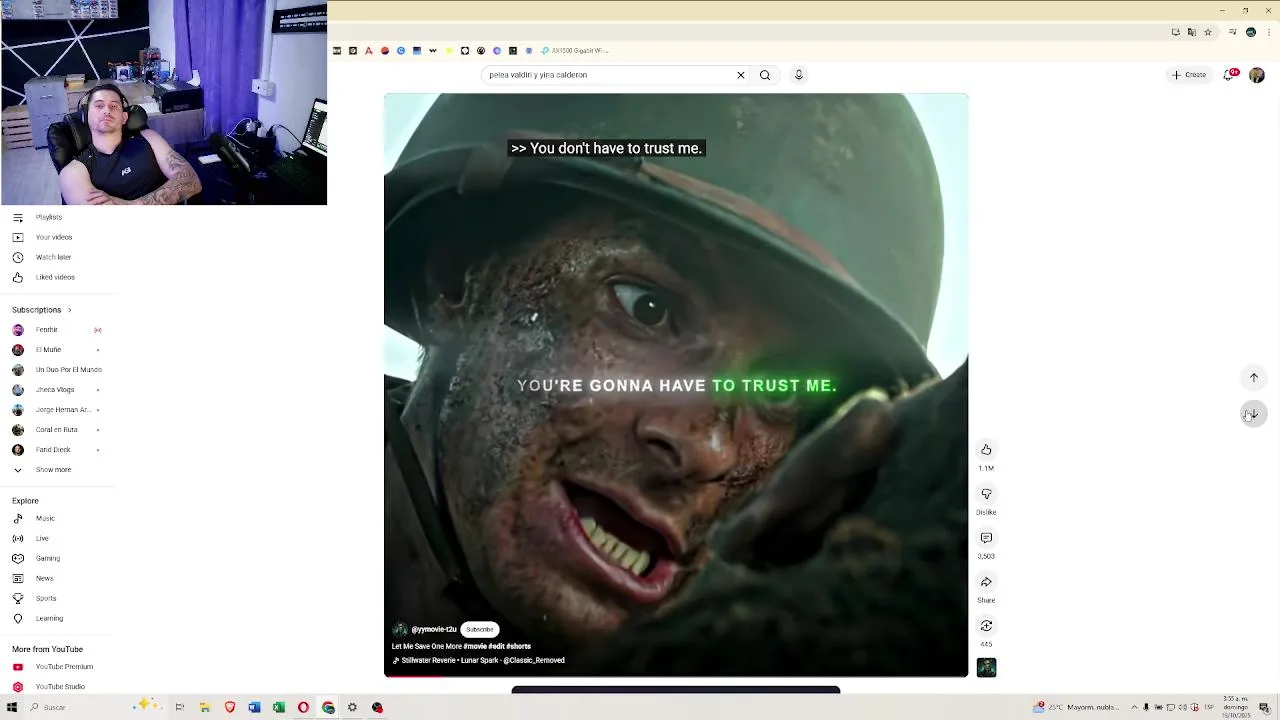
Task: Open Learning in the Explore section
Action: point(49,618)
